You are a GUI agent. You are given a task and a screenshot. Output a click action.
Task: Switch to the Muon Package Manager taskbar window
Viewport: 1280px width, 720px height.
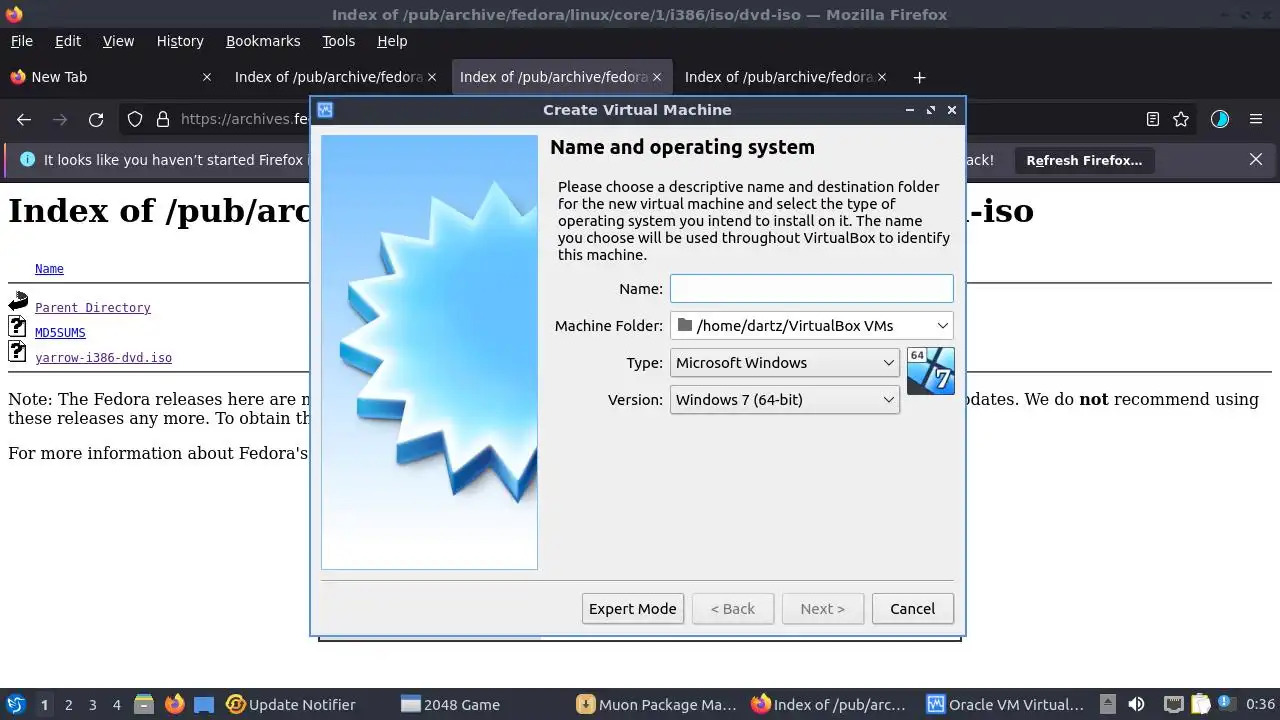[x=657, y=705]
